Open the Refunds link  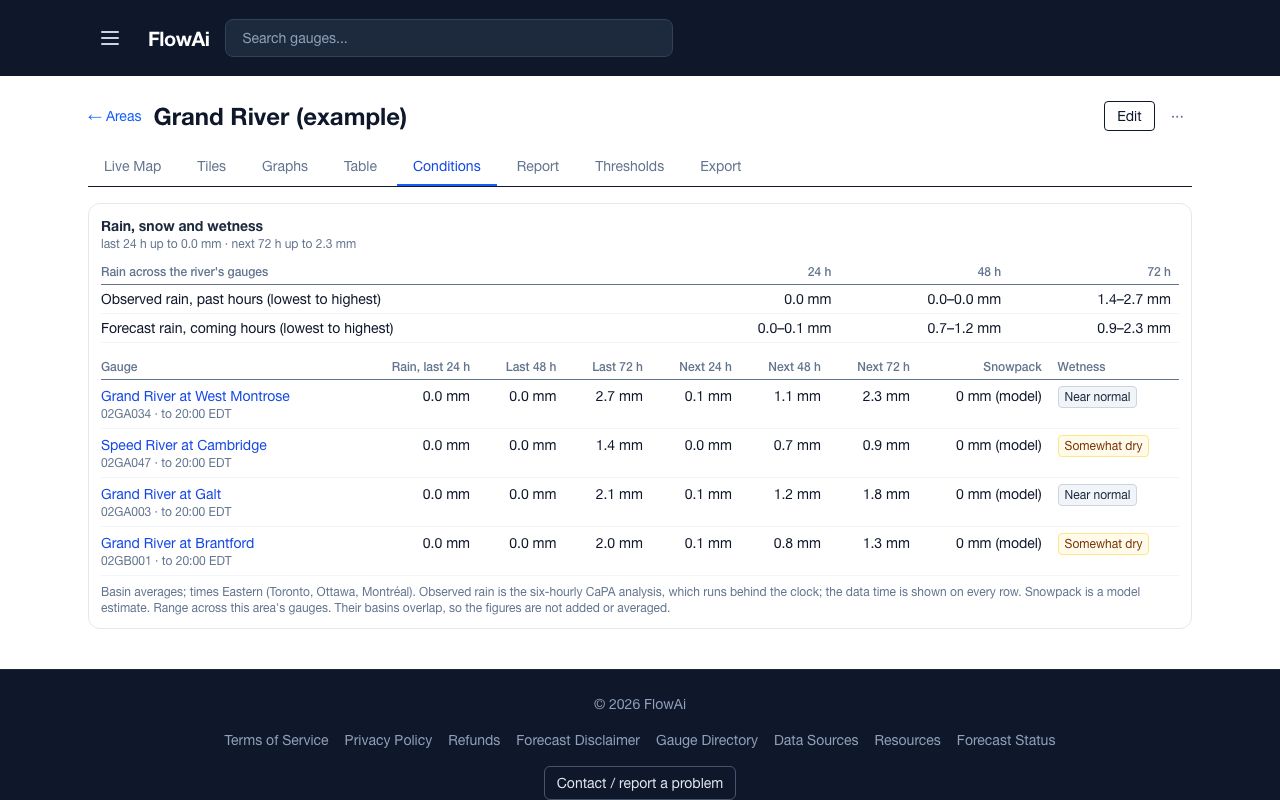[474, 740]
